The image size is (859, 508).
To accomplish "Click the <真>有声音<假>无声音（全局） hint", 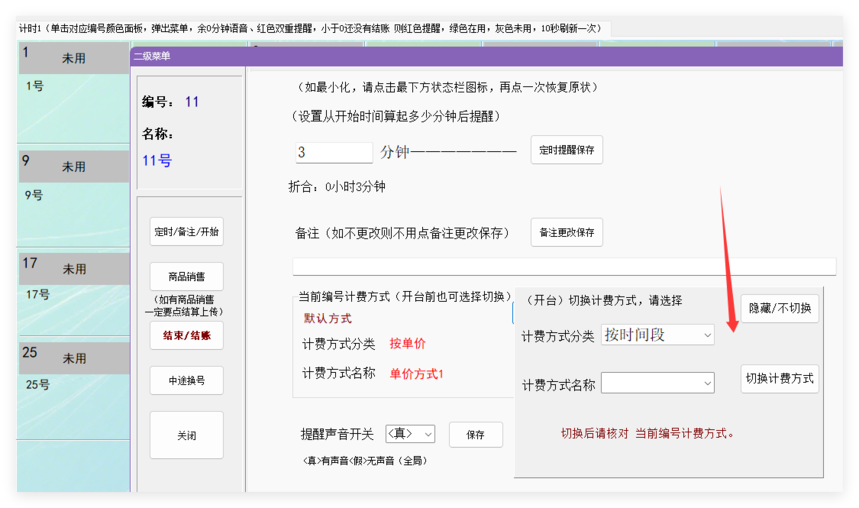I will pos(364,461).
